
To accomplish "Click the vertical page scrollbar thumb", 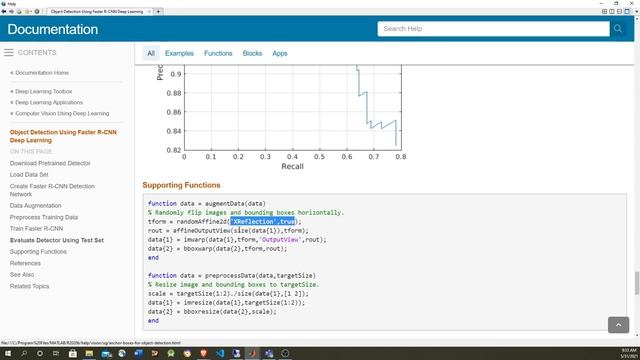I will pyautogui.click(x=637, y=282).
